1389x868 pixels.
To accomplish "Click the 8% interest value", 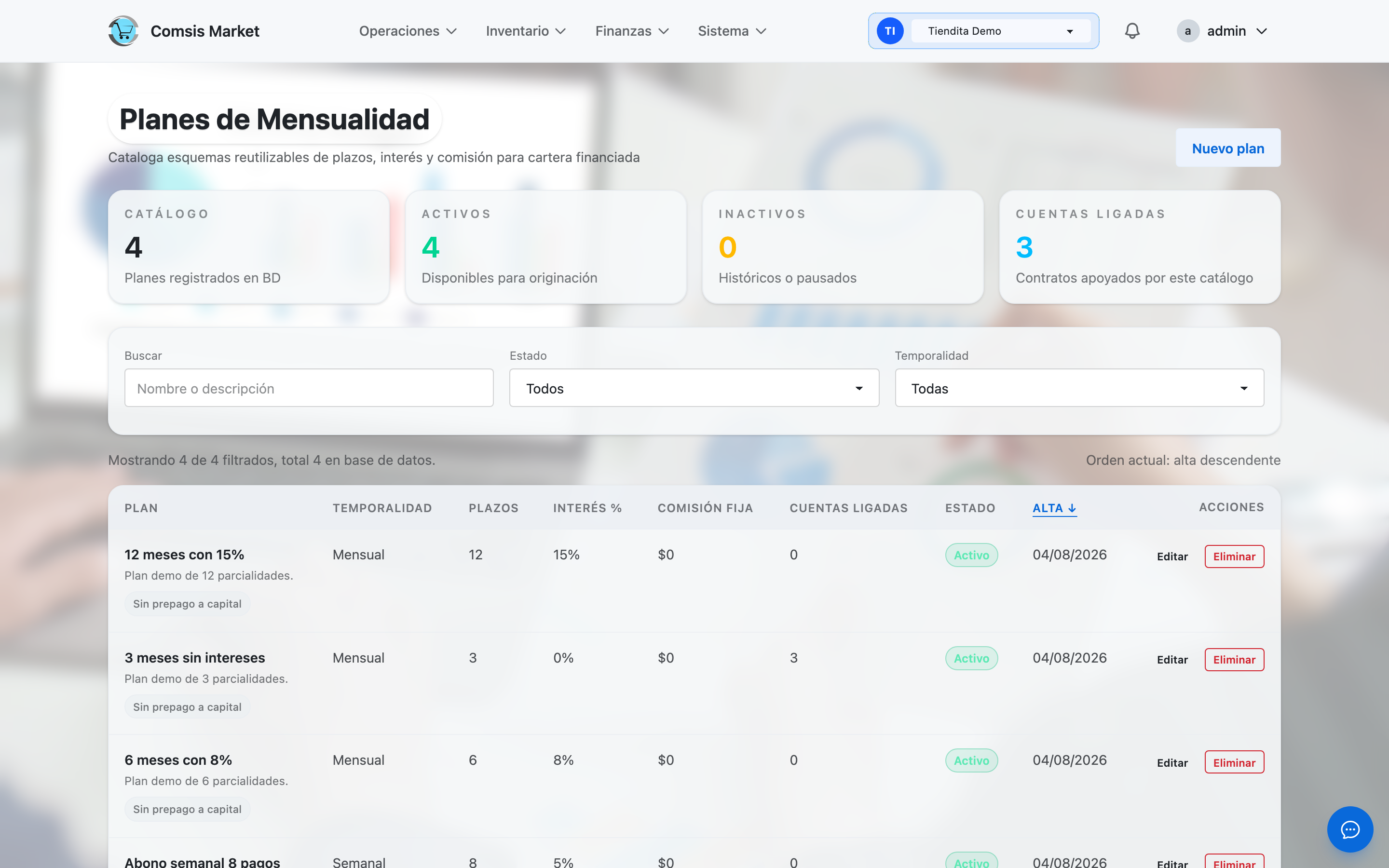I will [563, 760].
